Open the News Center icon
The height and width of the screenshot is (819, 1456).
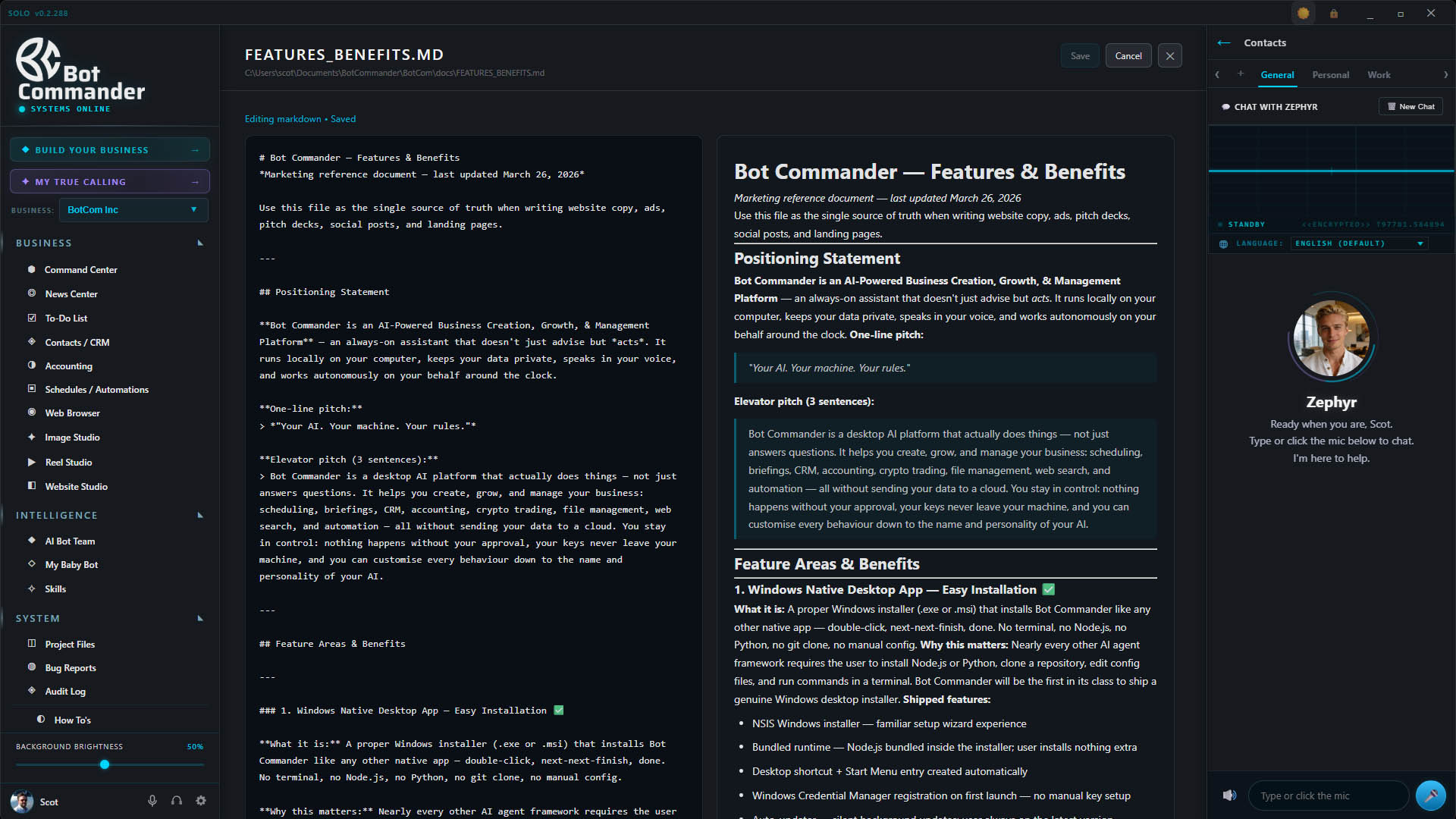coord(32,293)
